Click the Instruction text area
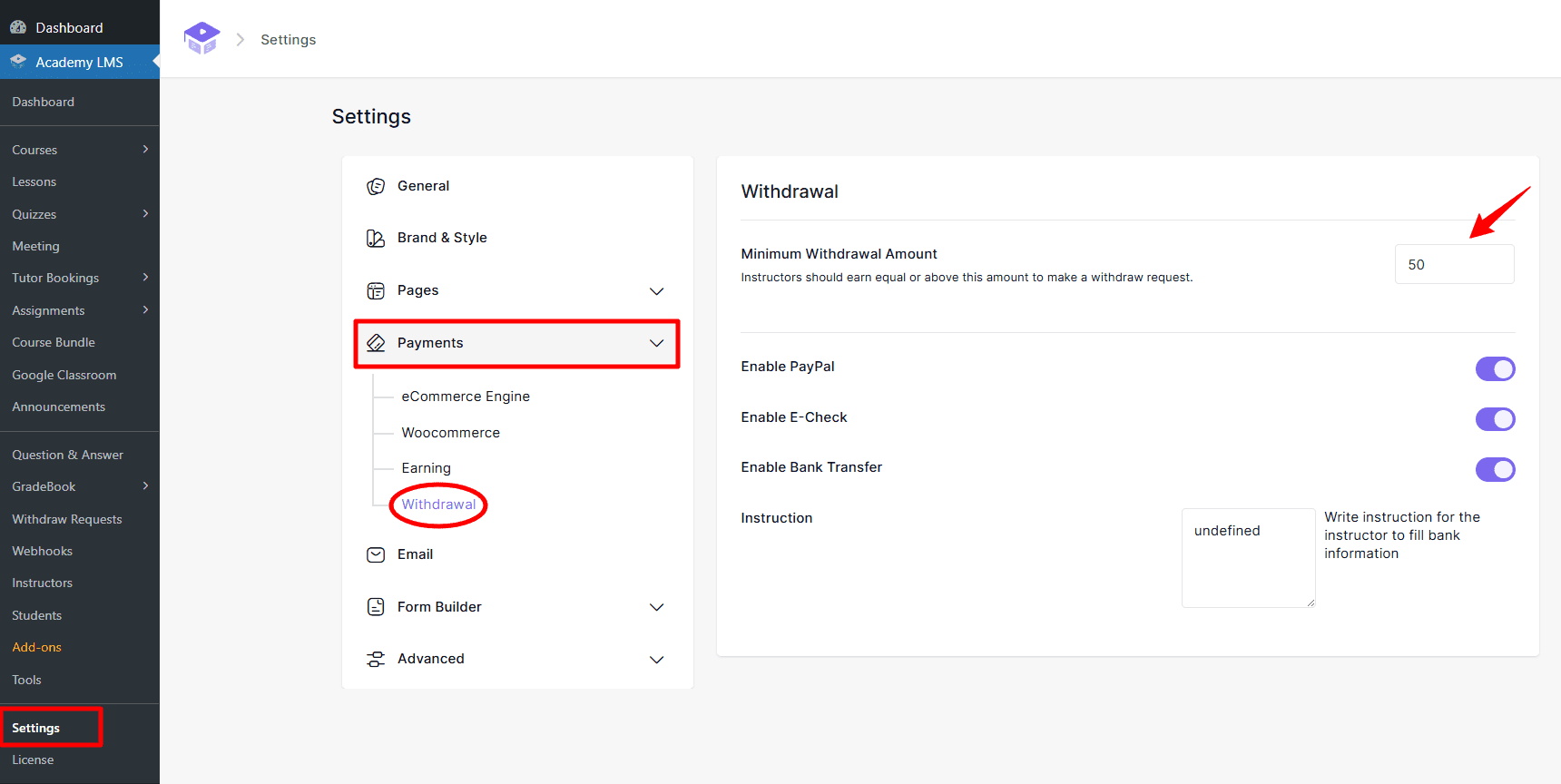The image size is (1561, 784). click(1248, 557)
